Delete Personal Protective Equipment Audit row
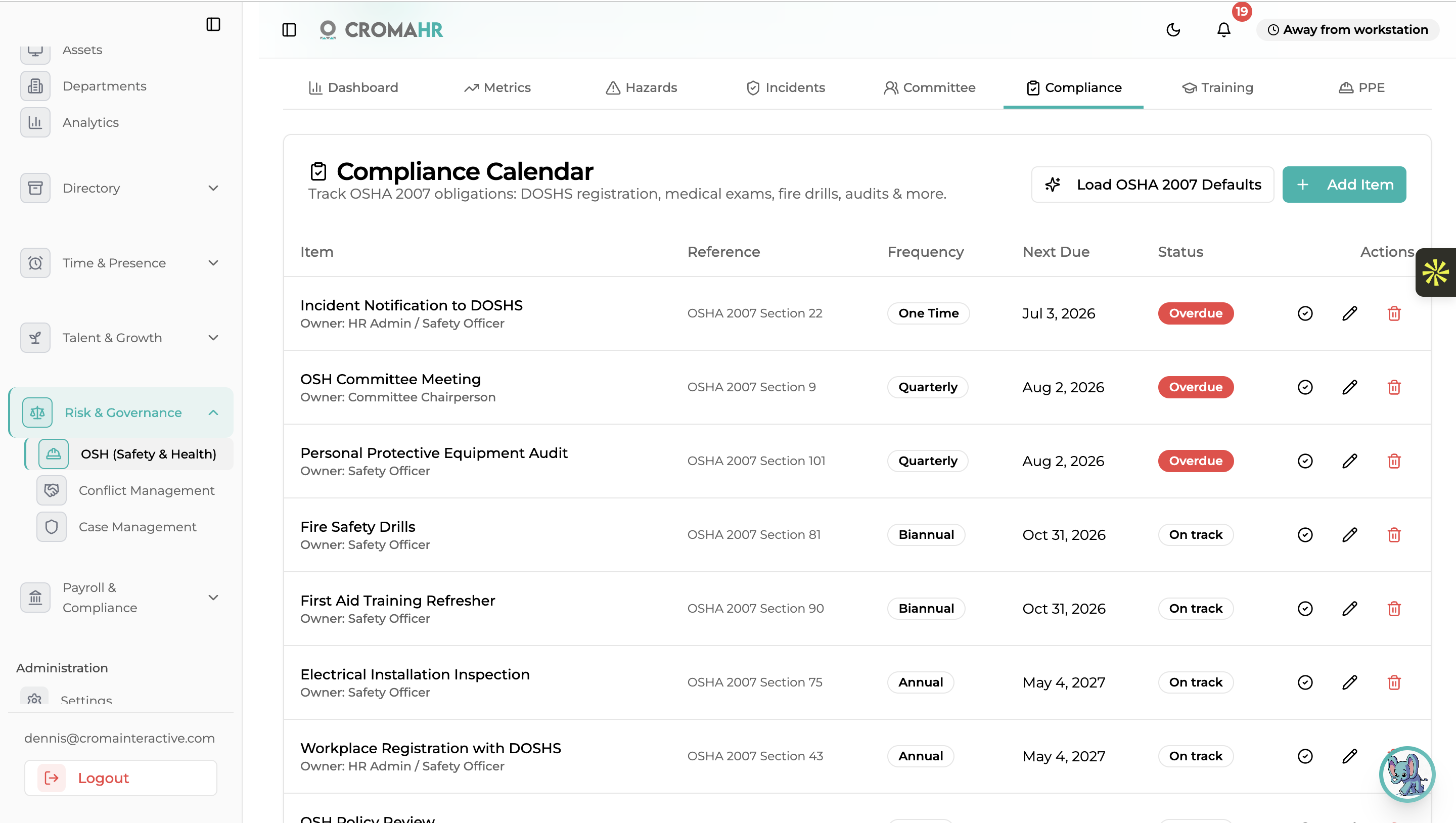 [x=1394, y=461]
